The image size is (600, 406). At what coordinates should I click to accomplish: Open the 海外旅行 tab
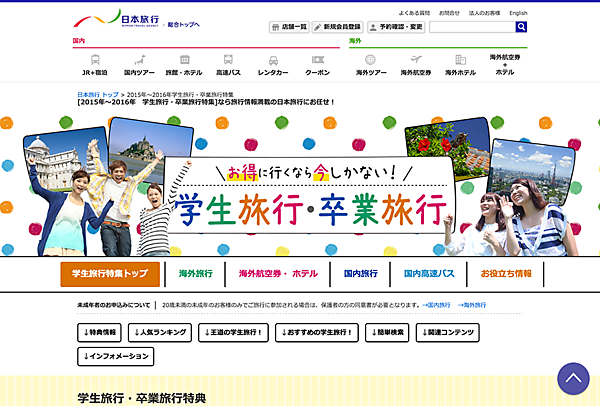[196, 274]
